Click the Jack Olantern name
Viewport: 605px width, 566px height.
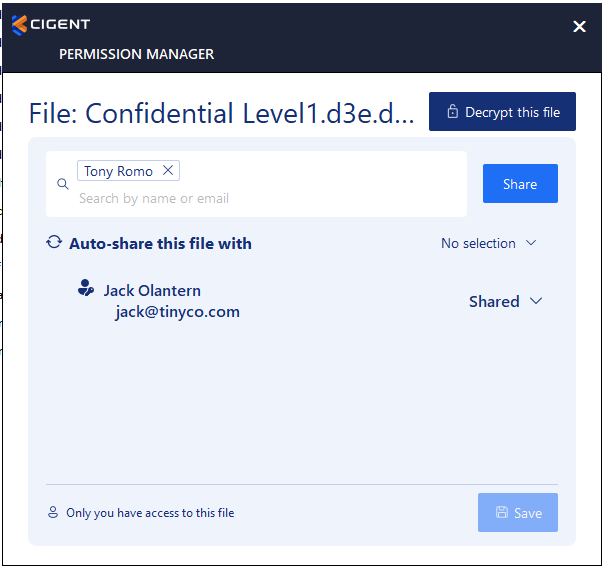coord(152,291)
